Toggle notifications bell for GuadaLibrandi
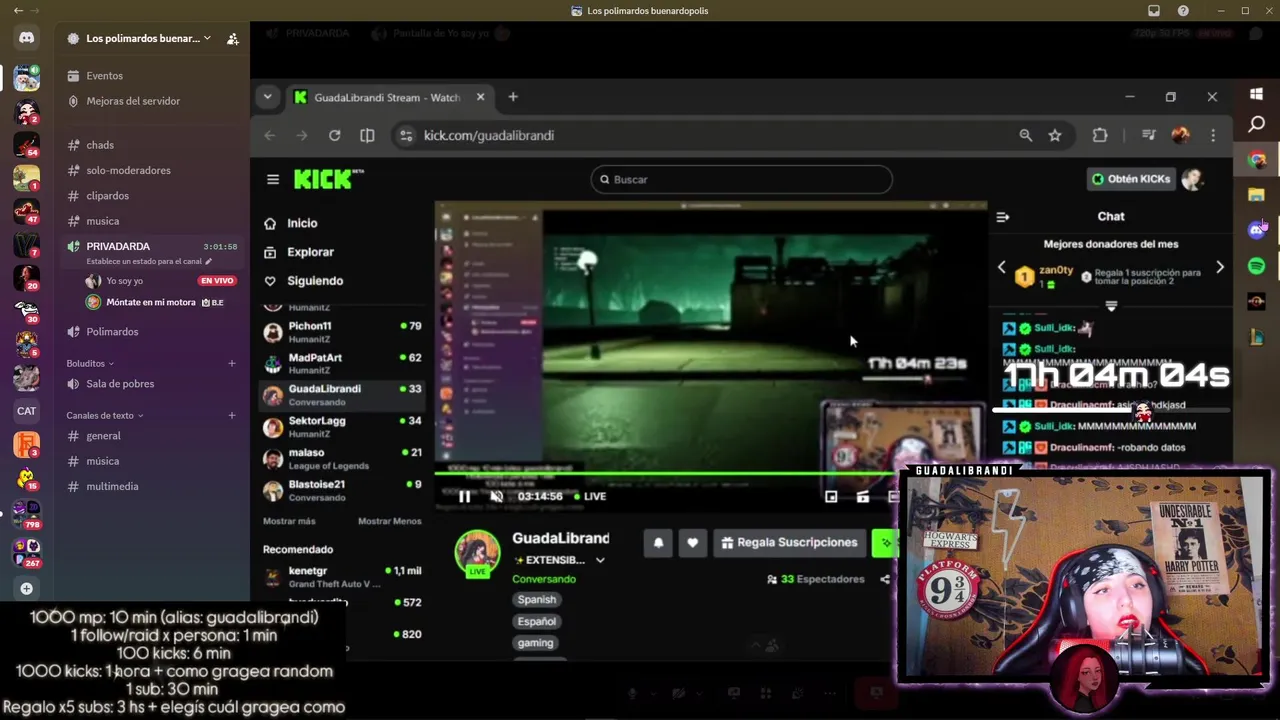The width and height of the screenshot is (1280, 720). click(658, 543)
